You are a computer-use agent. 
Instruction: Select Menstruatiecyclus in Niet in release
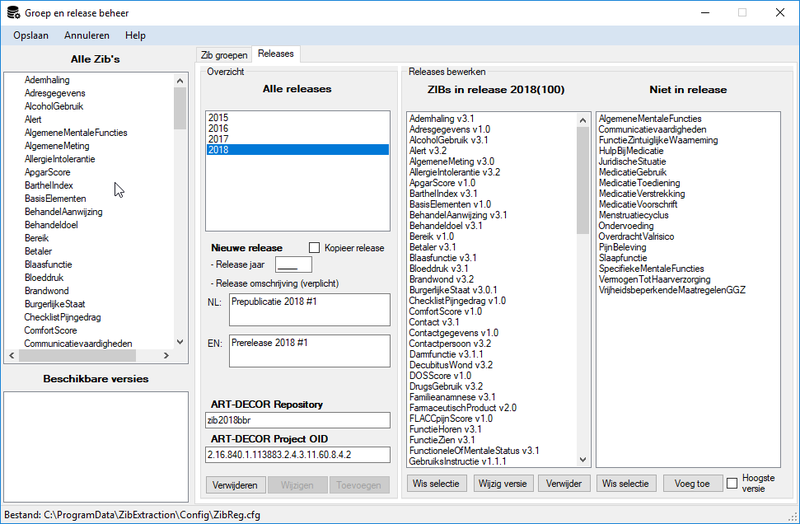coord(634,215)
